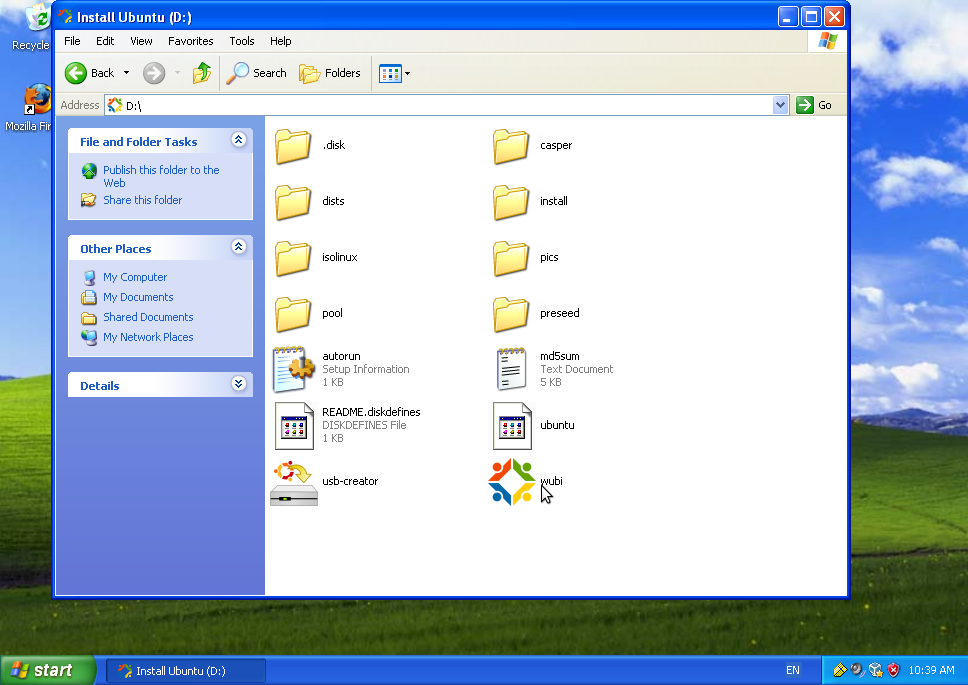Select the md5sum text document icon

pyautogui.click(x=511, y=369)
